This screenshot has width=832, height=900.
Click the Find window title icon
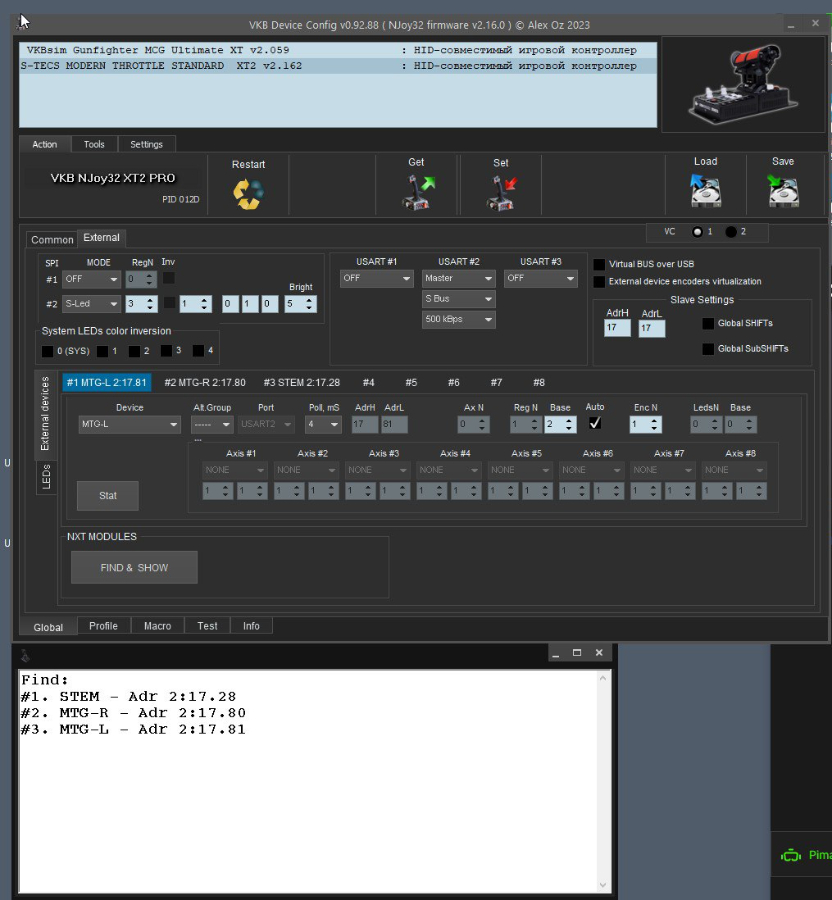click(x=25, y=654)
